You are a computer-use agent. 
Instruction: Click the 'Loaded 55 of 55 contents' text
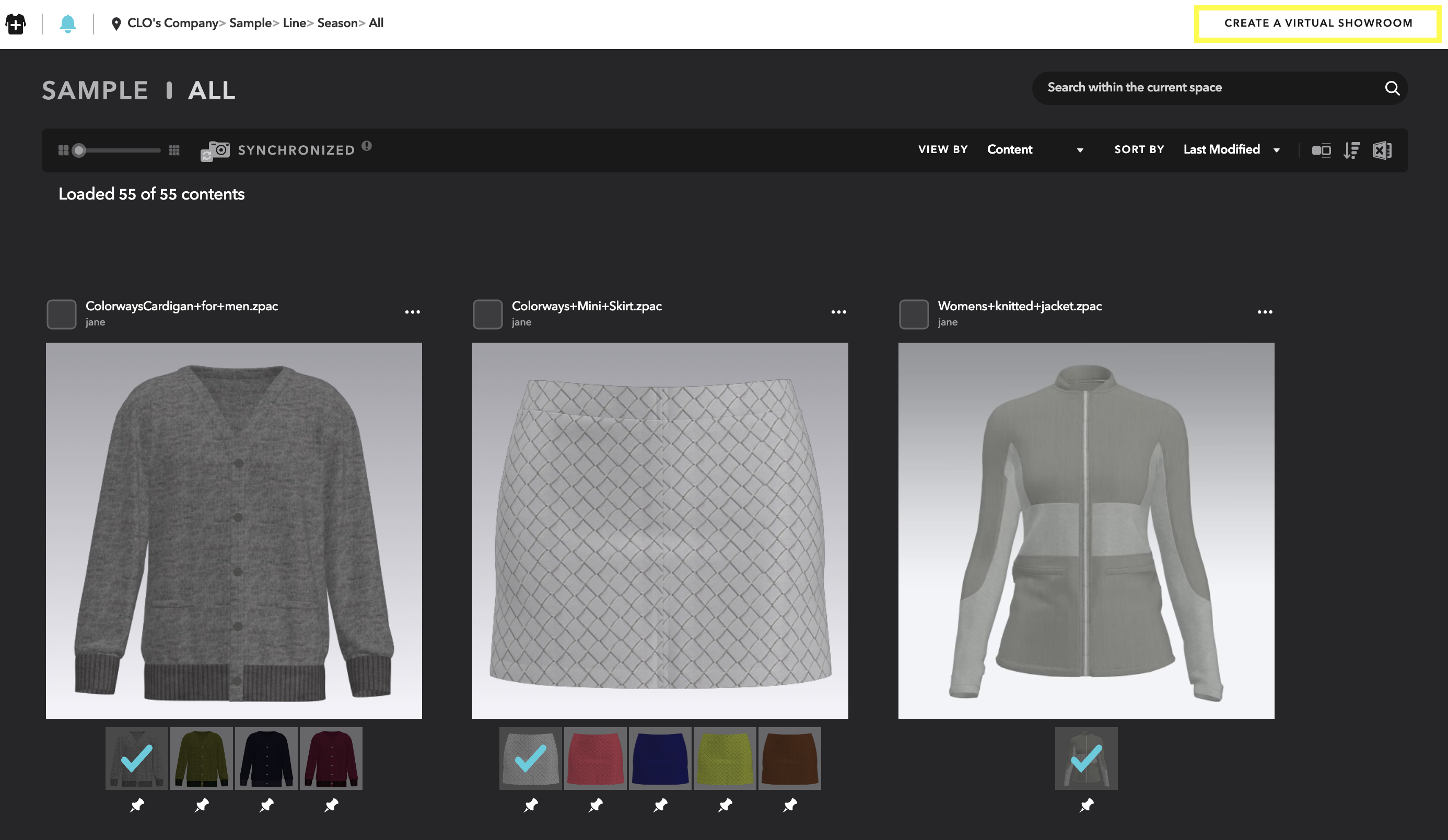pos(151,194)
